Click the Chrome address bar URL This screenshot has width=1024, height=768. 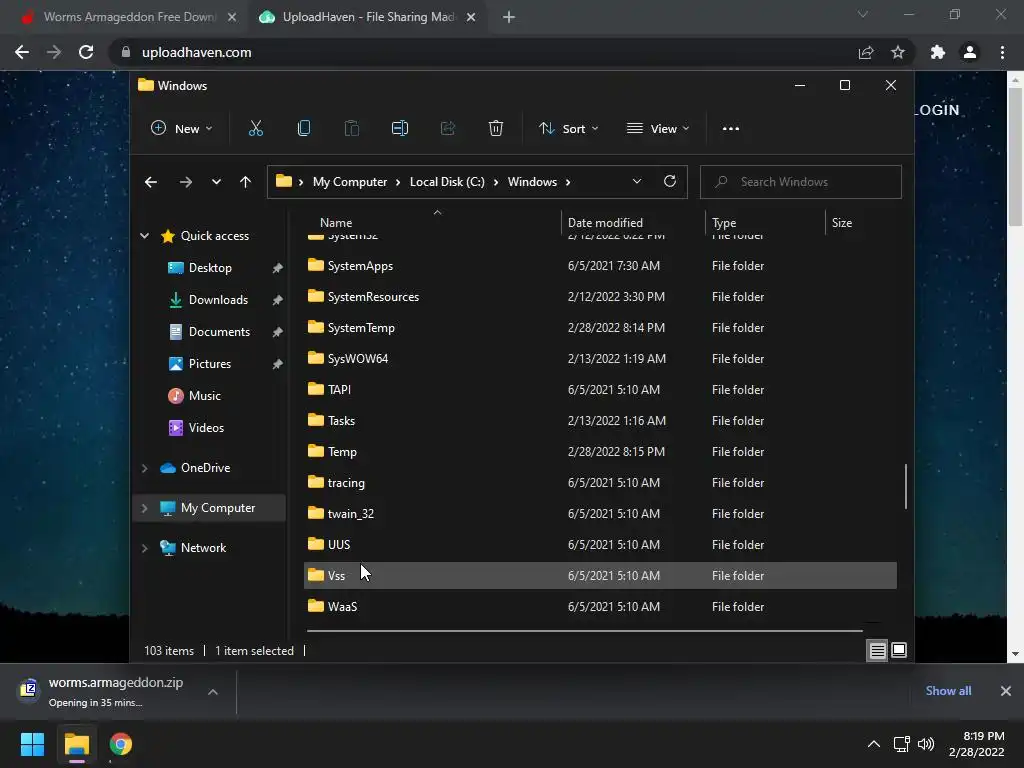(x=197, y=52)
